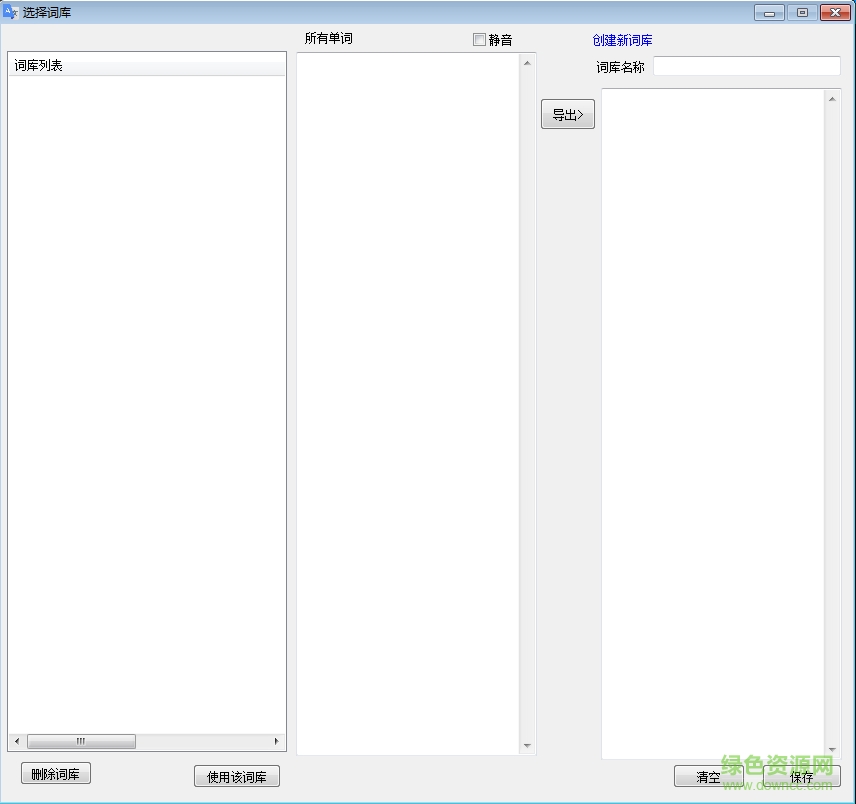
Task: Click up arrow of new 词库 list scrollbar
Action: tap(832, 99)
